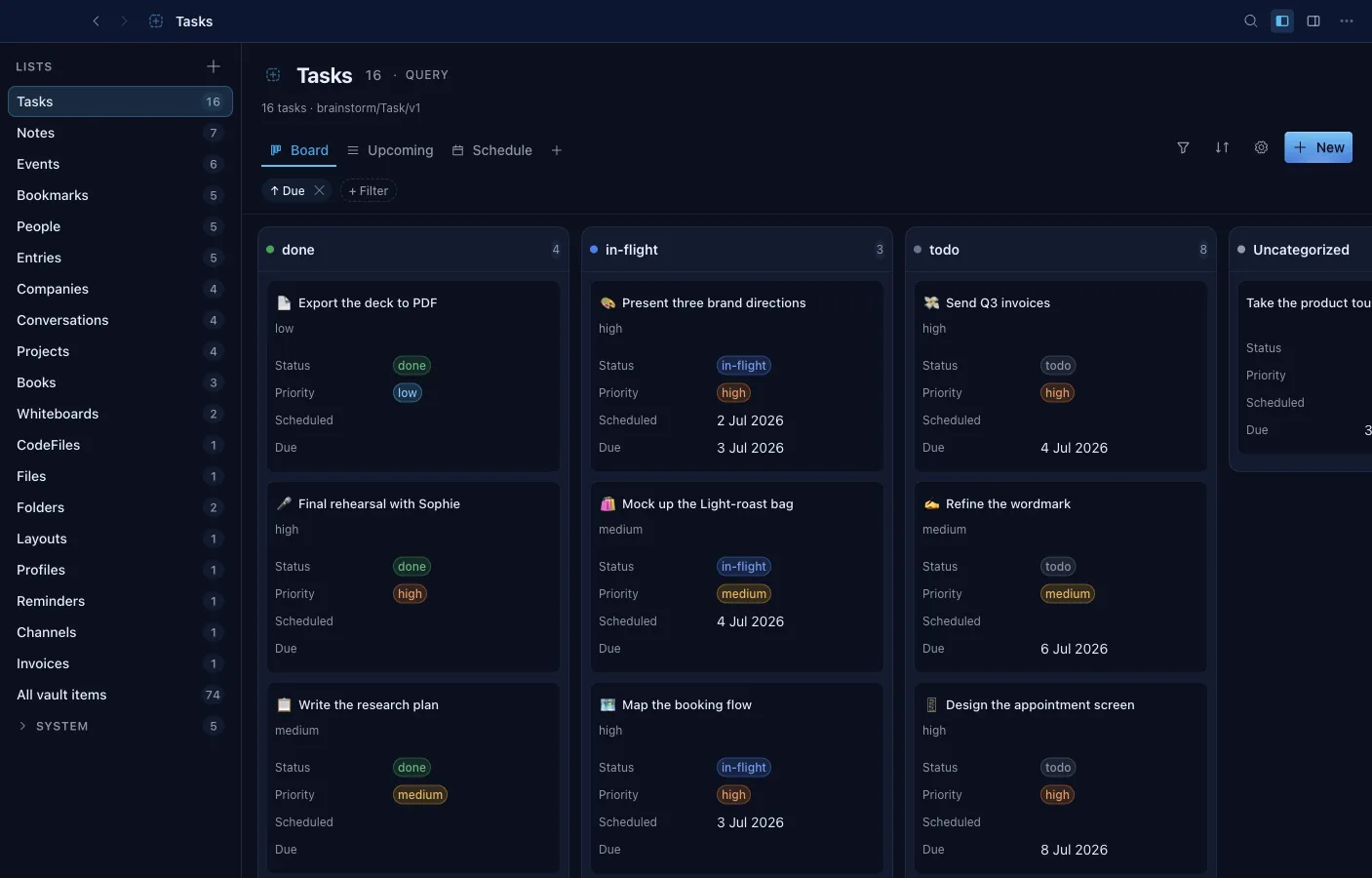Open the three-dot more menu
Screen dimensions: 1372x878
tap(1347, 20)
